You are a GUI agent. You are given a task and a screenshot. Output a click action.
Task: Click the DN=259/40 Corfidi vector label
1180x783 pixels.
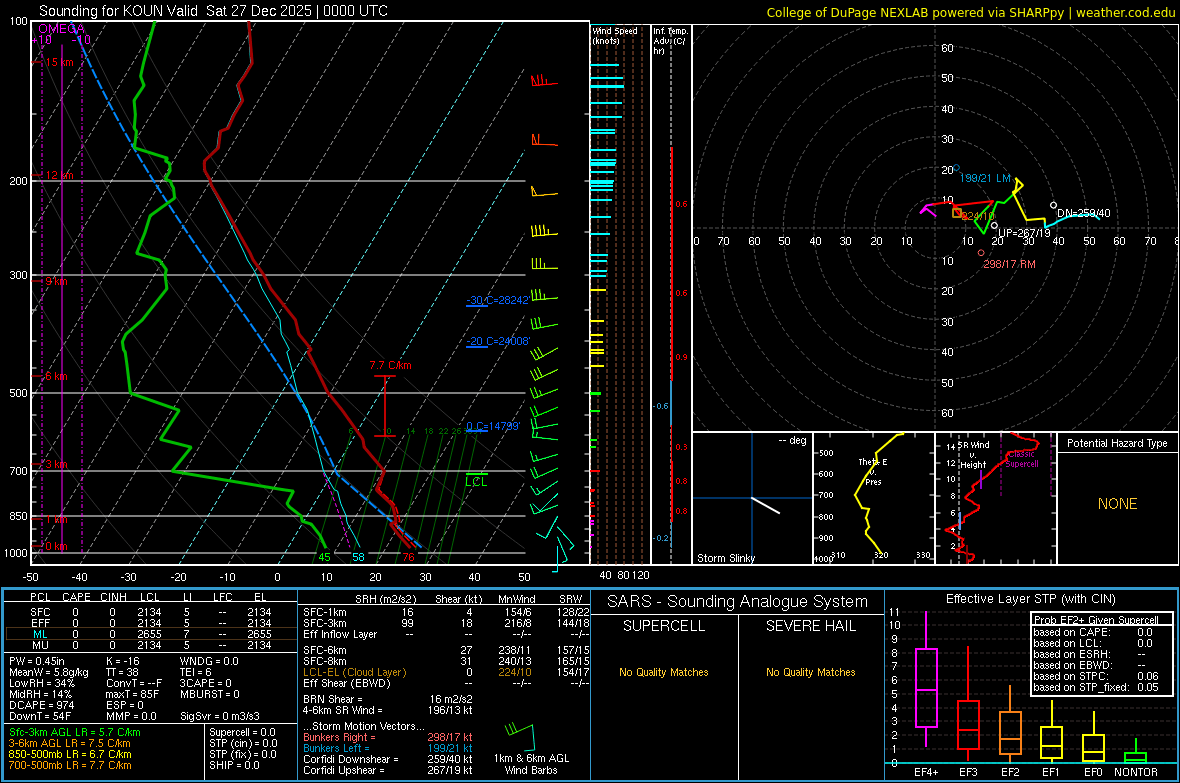[1084, 213]
